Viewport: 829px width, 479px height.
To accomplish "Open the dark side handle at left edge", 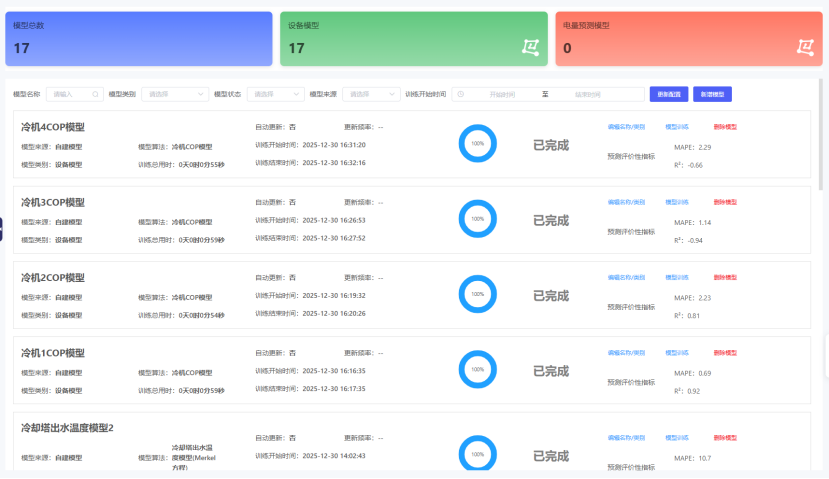I will click(1, 229).
